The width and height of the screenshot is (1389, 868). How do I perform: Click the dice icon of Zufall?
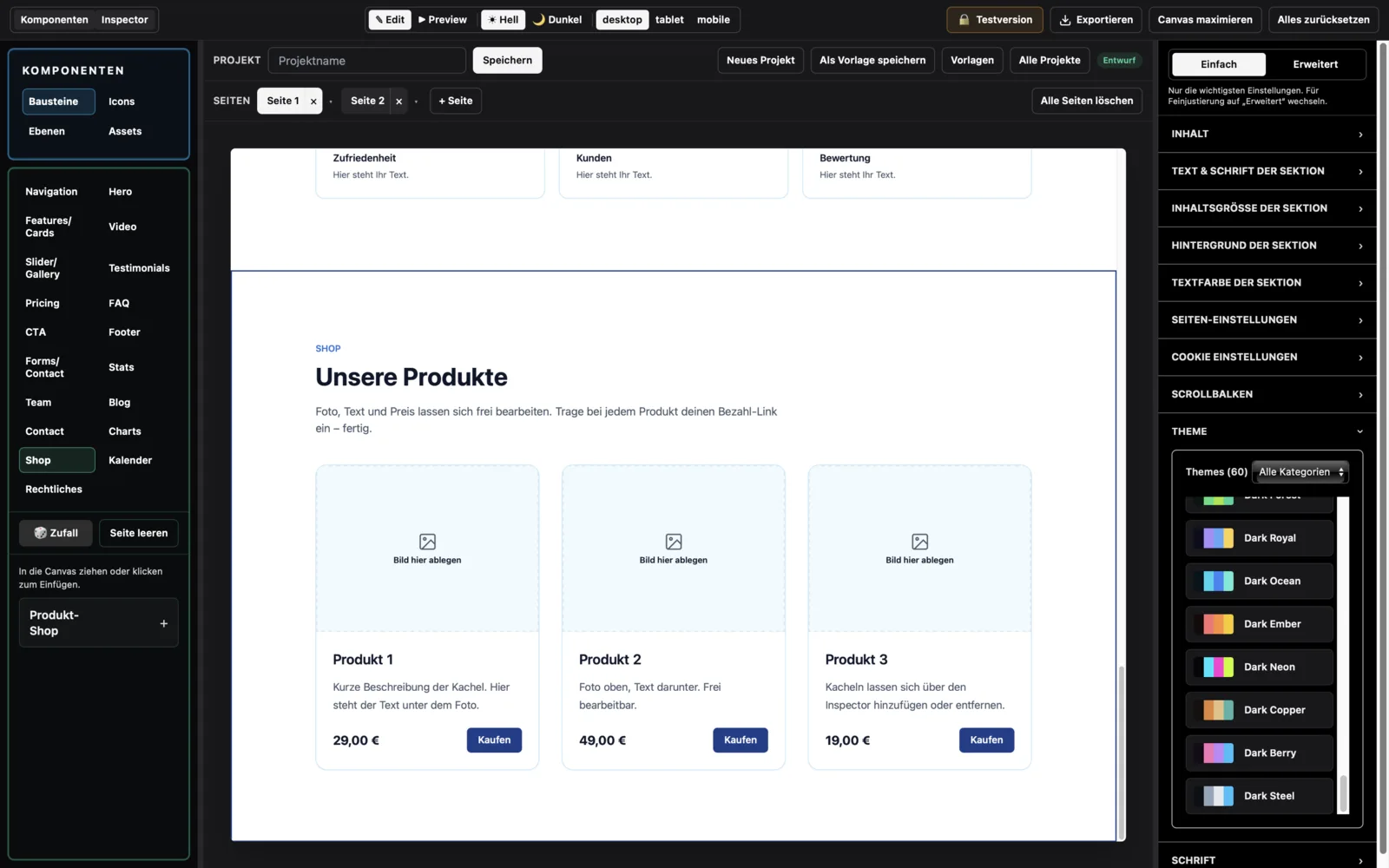tap(40, 533)
